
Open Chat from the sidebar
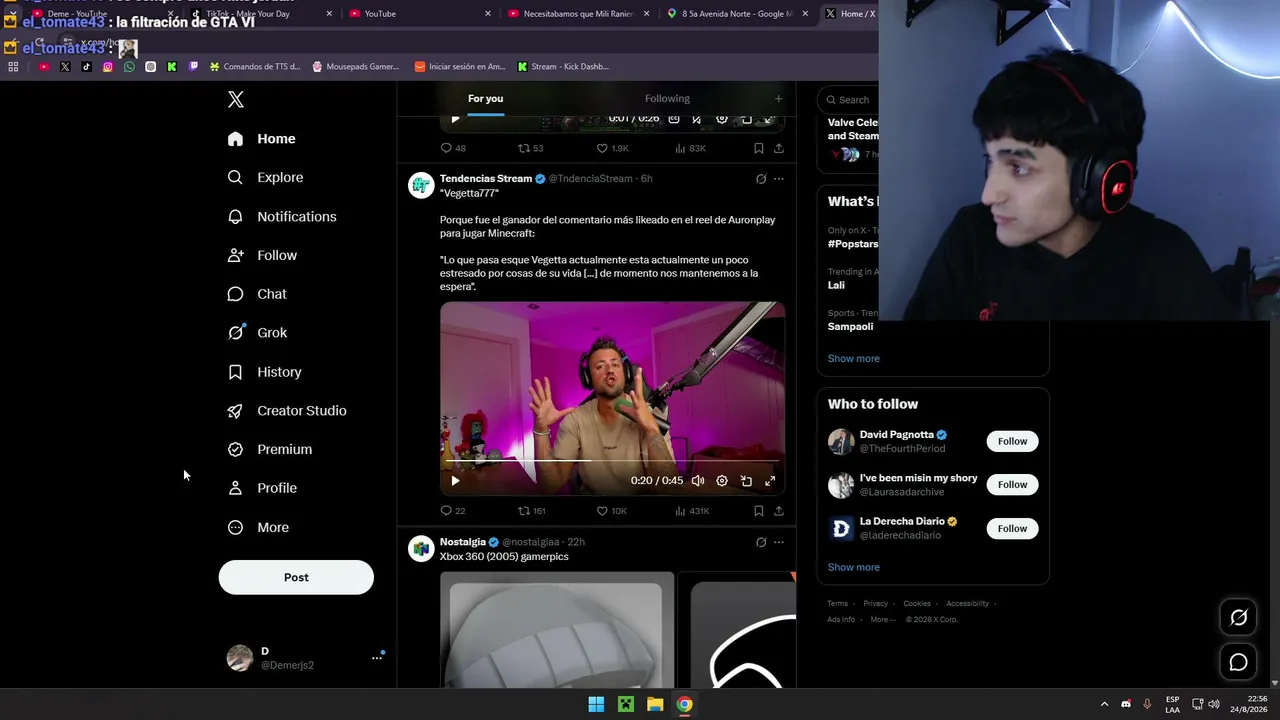coord(257,294)
